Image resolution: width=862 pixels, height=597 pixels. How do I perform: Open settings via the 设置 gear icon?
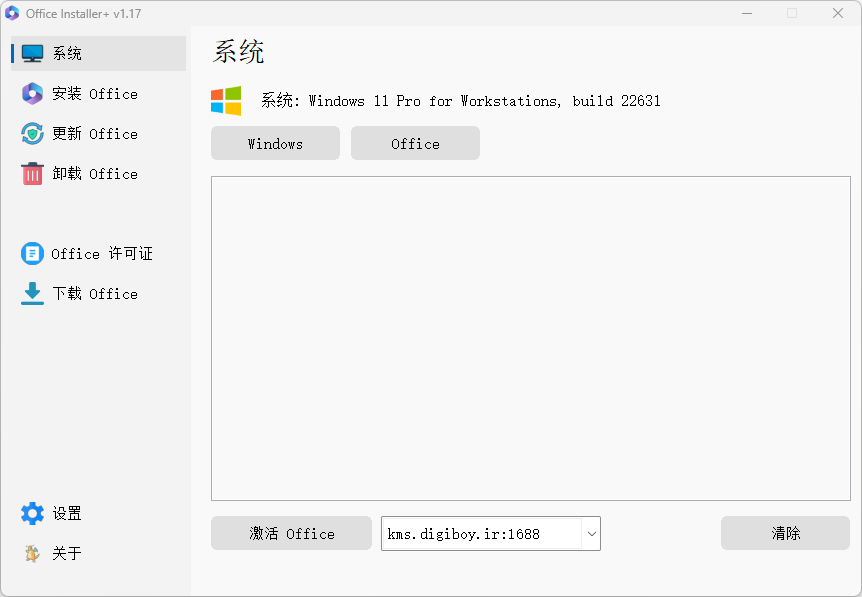point(31,513)
